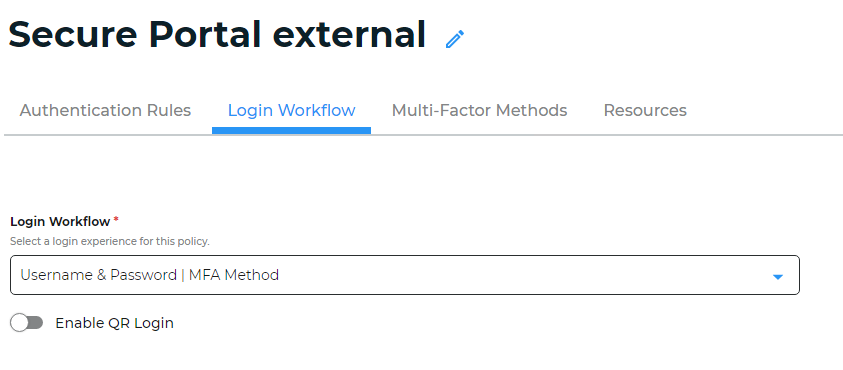The height and width of the screenshot is (370, 843).
Task: Click the Username & Password | MFA Method value
Action: pyautogui.click(x=149, y=275)
